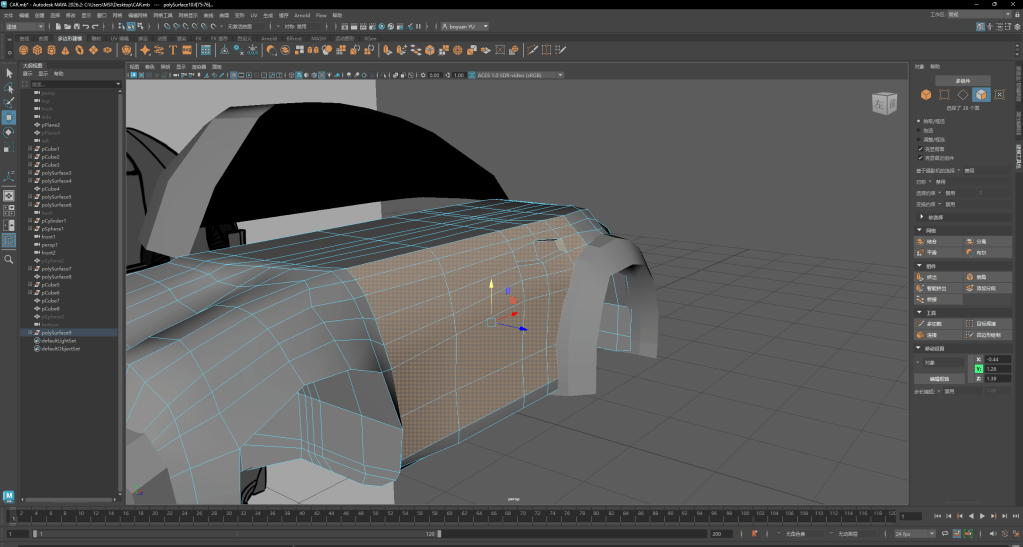Select polySurface9 in the outliner
The height and width of the screenshot is (547, 1023).
point(56,333)
